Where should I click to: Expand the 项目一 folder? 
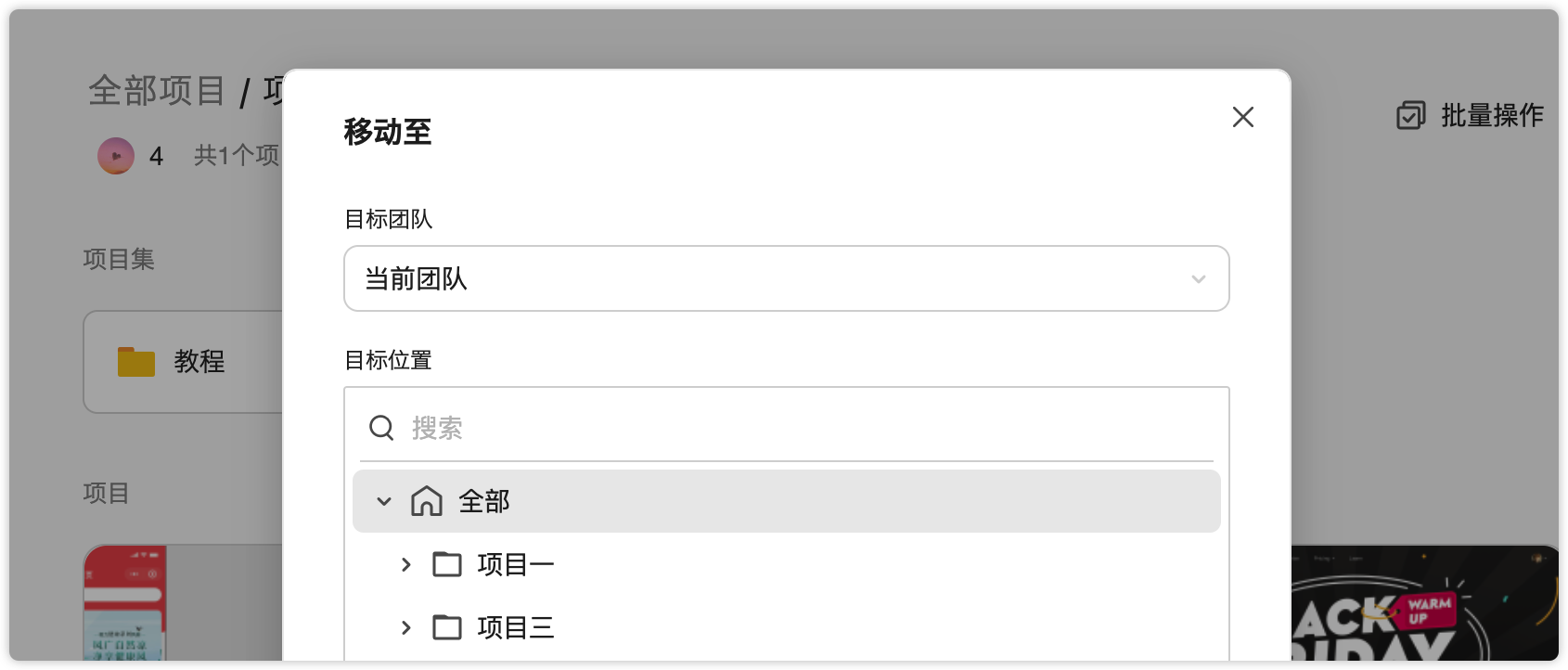[405, 564]
